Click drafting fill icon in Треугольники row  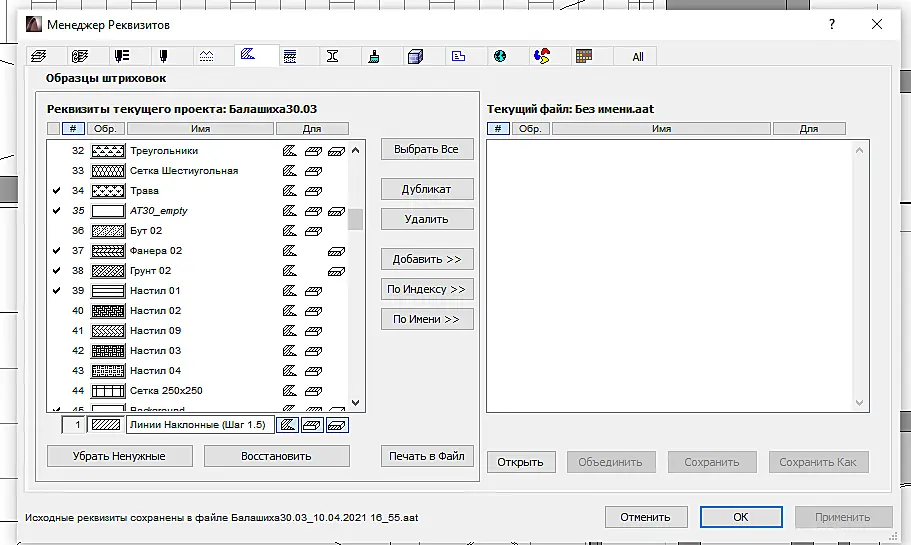(x=290, y=151)
